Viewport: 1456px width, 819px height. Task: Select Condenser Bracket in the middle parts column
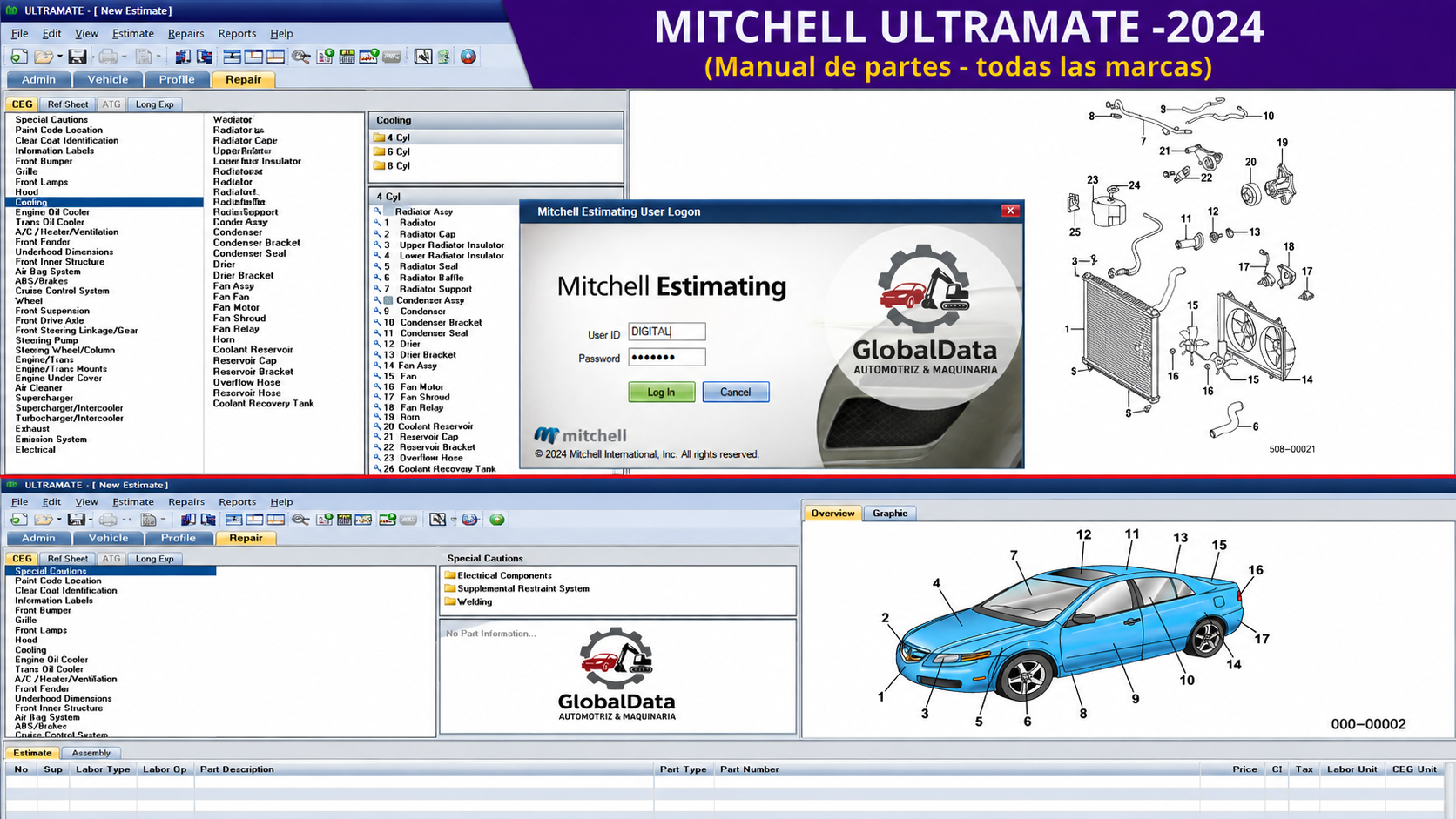[x=257, y=243]
